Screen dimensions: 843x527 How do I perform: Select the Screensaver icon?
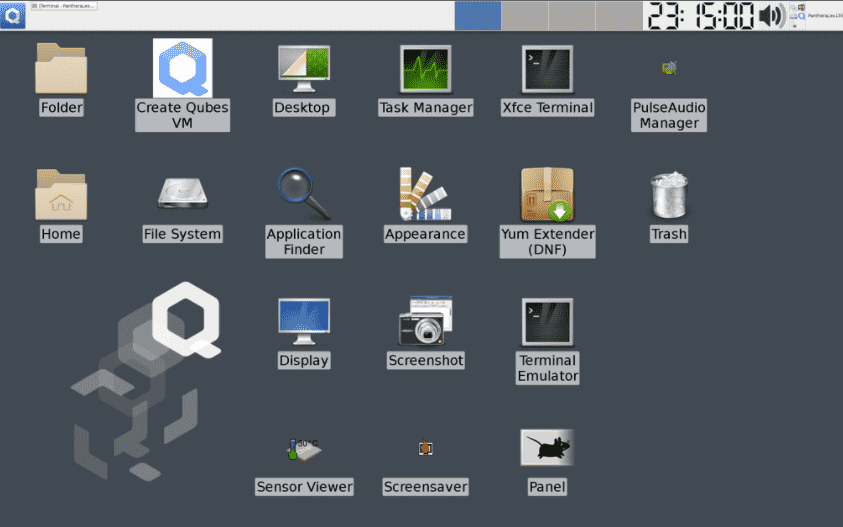click(425, 447)
